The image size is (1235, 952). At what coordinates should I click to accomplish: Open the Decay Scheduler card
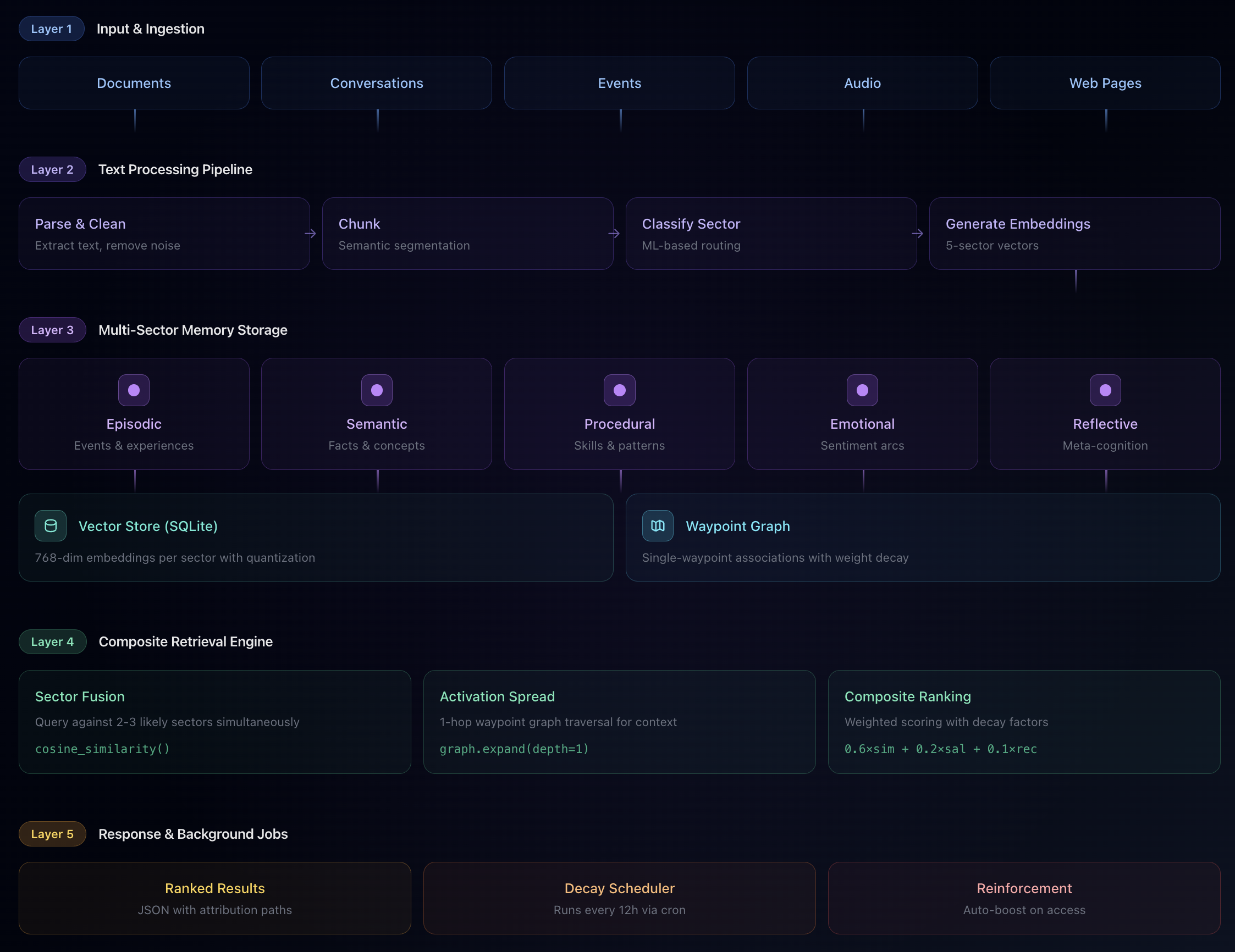(619, 898)
